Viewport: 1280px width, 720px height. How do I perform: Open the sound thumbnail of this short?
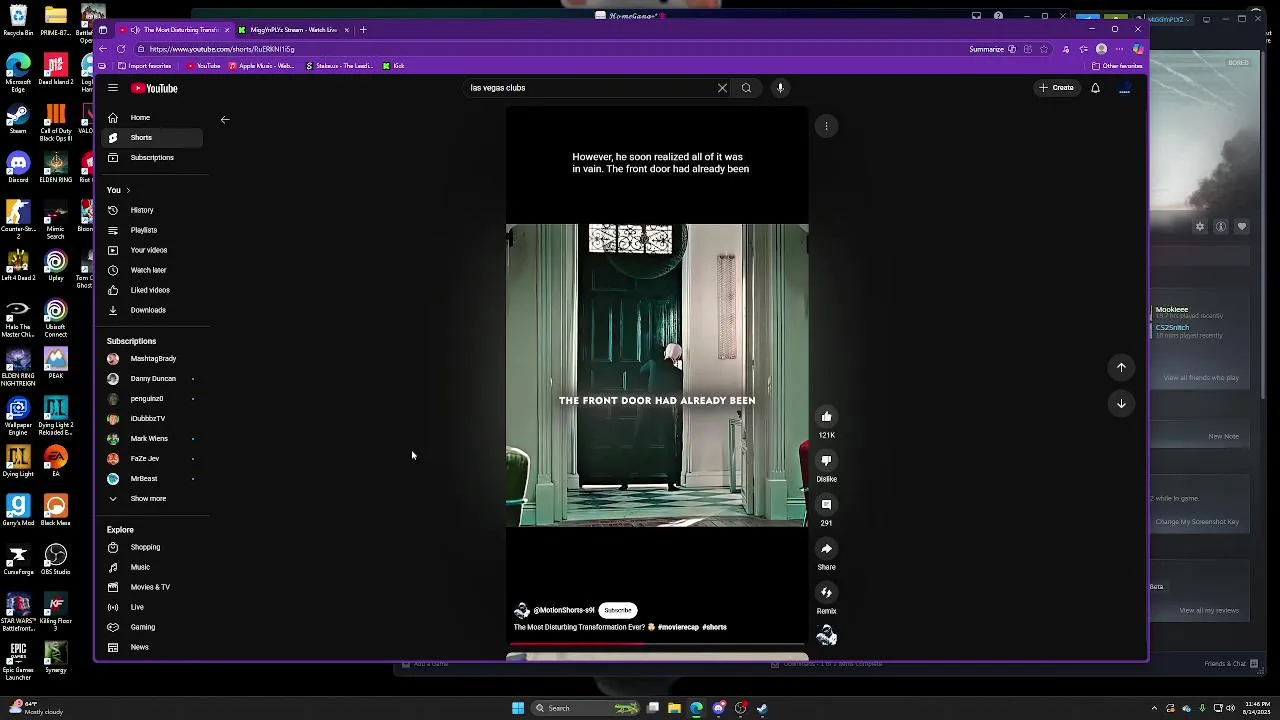pyautogui.click(x=826, y=635)
